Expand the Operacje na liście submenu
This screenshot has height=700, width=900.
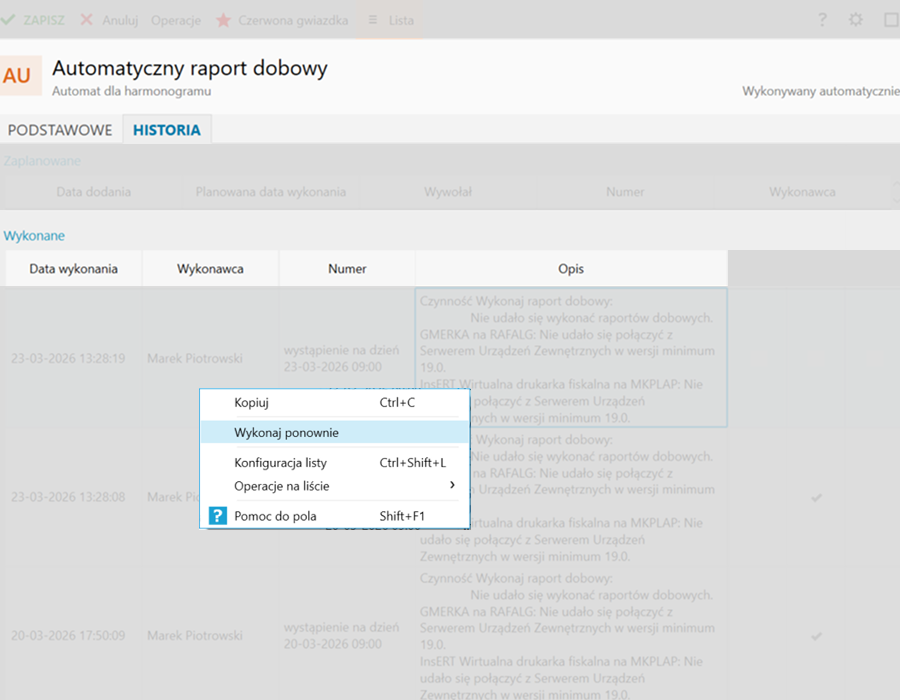pos(281,486)
